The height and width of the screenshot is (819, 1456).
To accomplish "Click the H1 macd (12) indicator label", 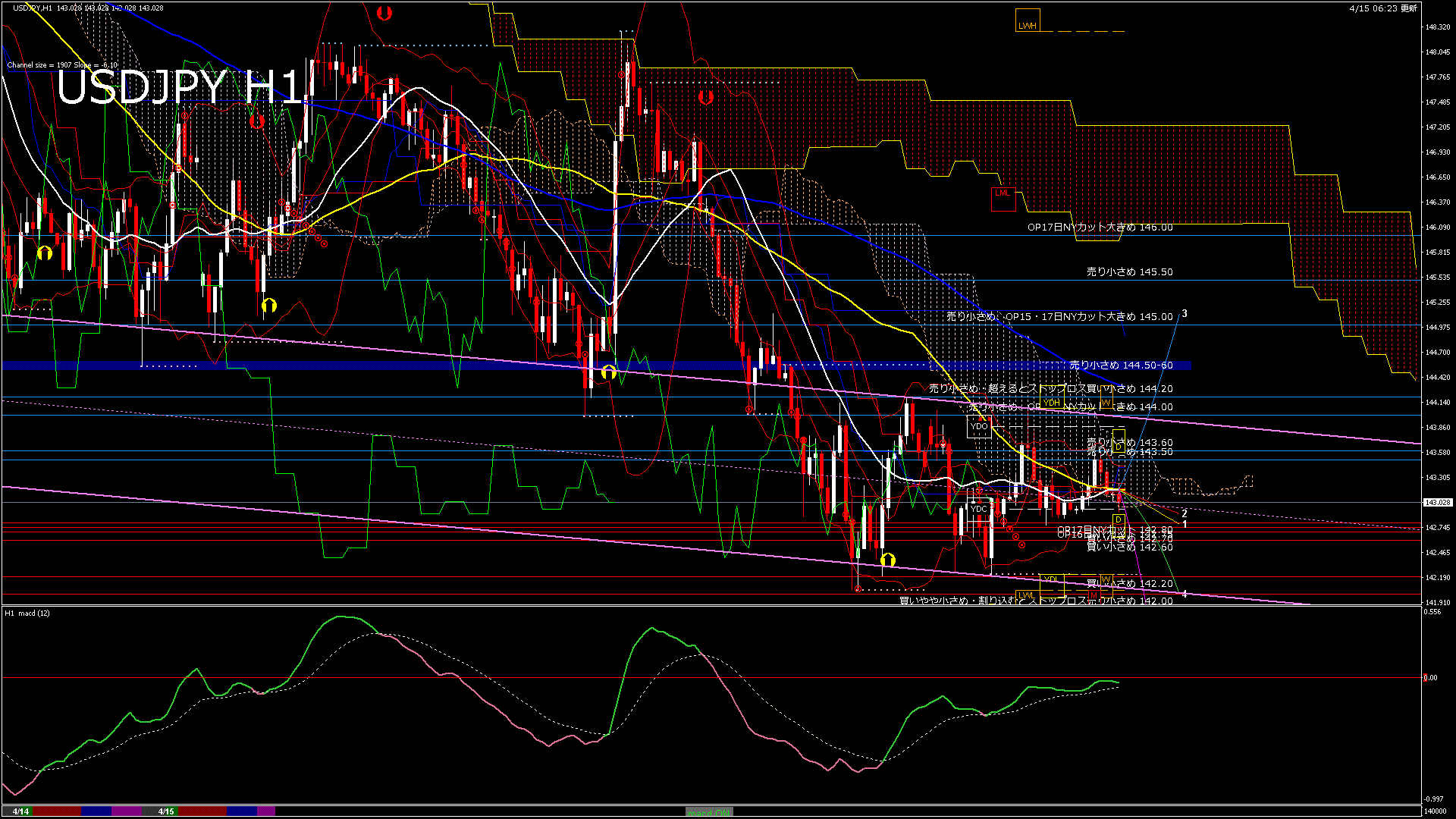I will point(27,613).
